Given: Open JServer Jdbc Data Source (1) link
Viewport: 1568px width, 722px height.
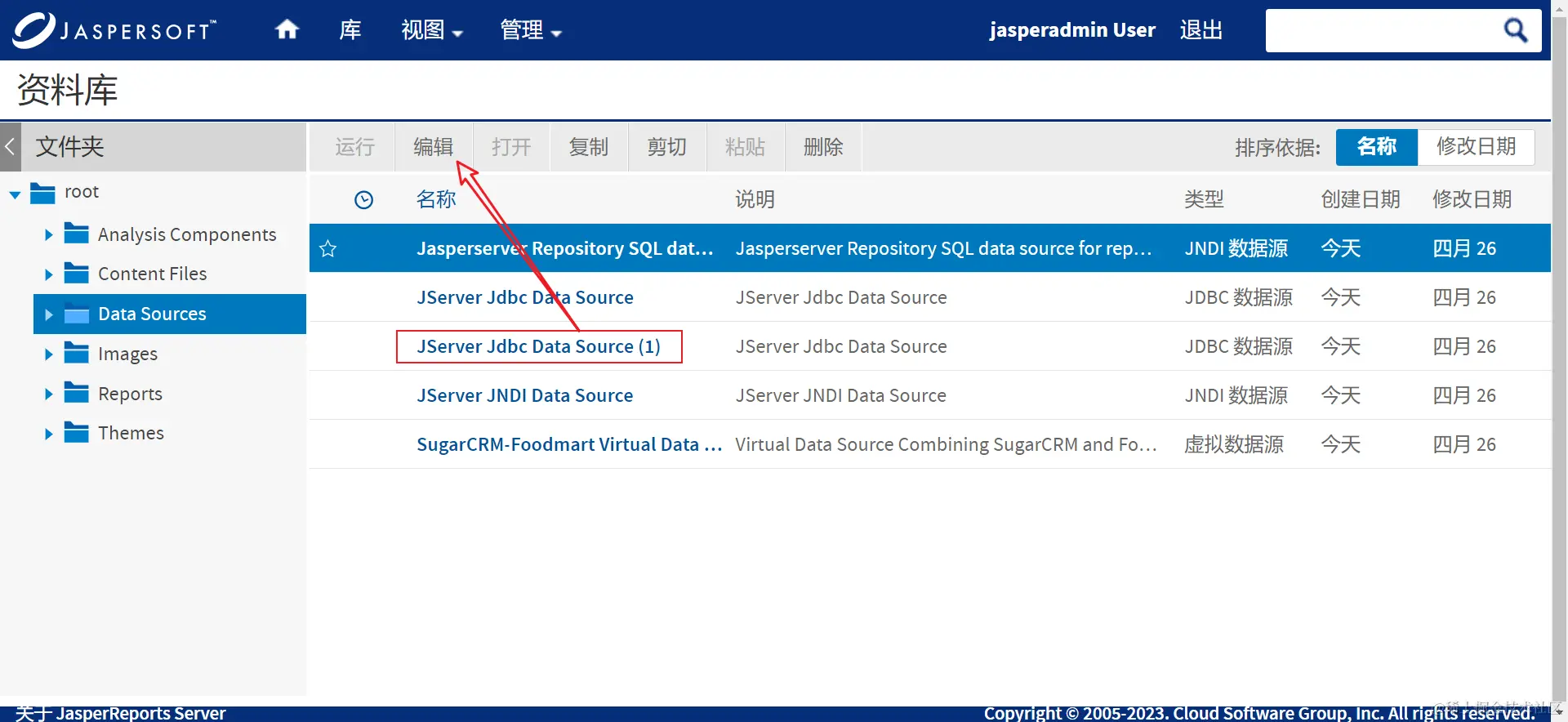Looking at the screenshot, I should pos(539,346).
